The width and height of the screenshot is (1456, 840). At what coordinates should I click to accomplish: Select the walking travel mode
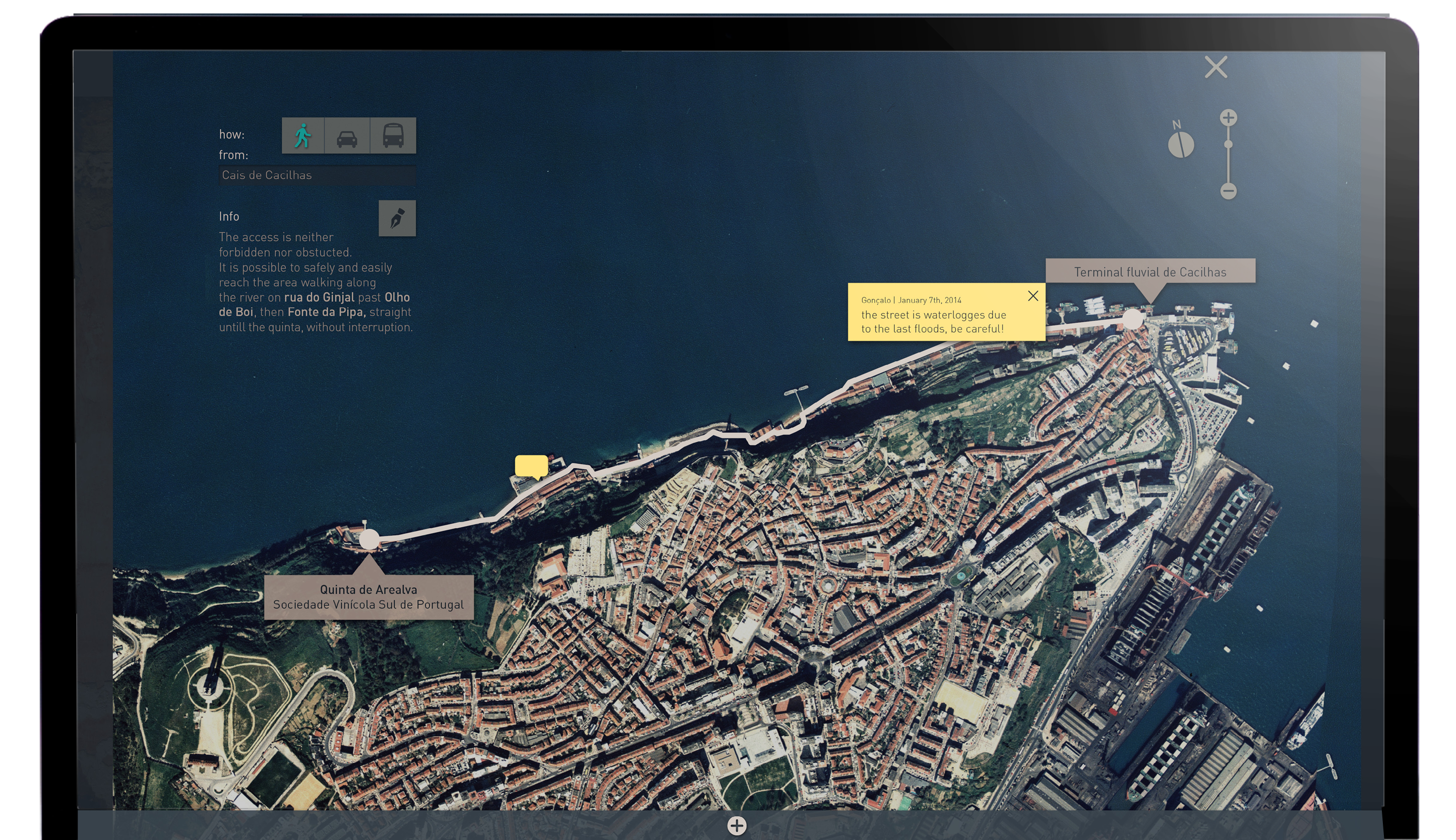pos(303,136)
